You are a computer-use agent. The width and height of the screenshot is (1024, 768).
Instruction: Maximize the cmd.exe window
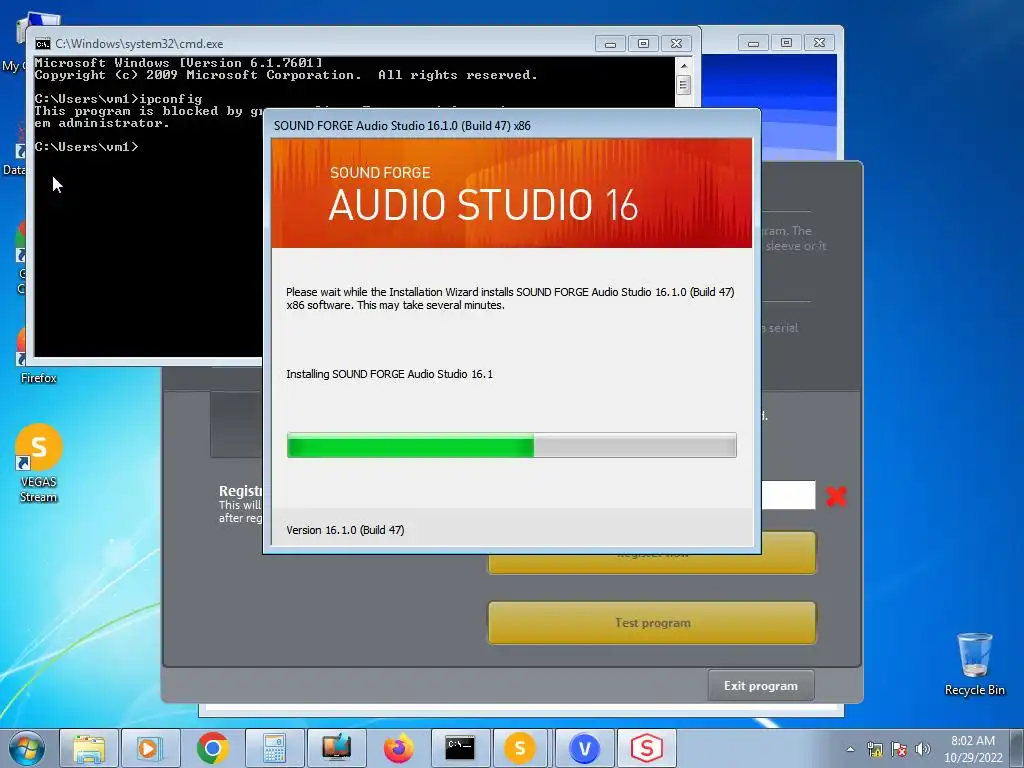tap(643, 44)
